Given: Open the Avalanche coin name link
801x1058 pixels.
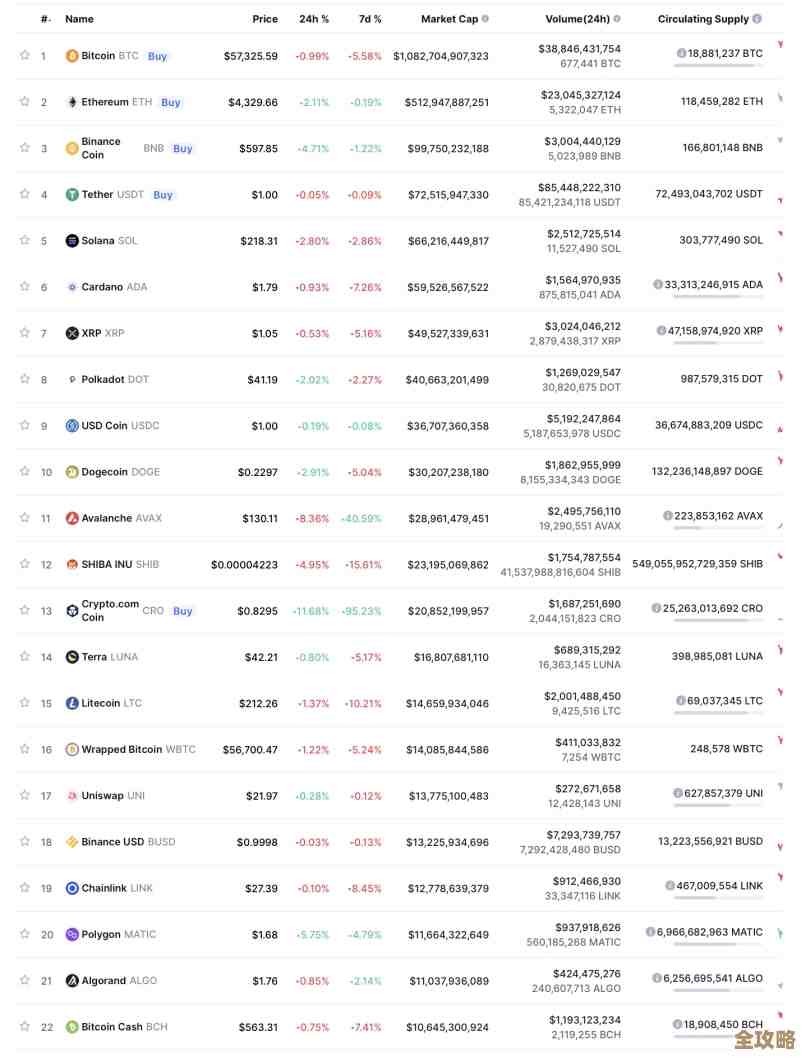Looking at the screenshot, I should [x=106, y=518].
